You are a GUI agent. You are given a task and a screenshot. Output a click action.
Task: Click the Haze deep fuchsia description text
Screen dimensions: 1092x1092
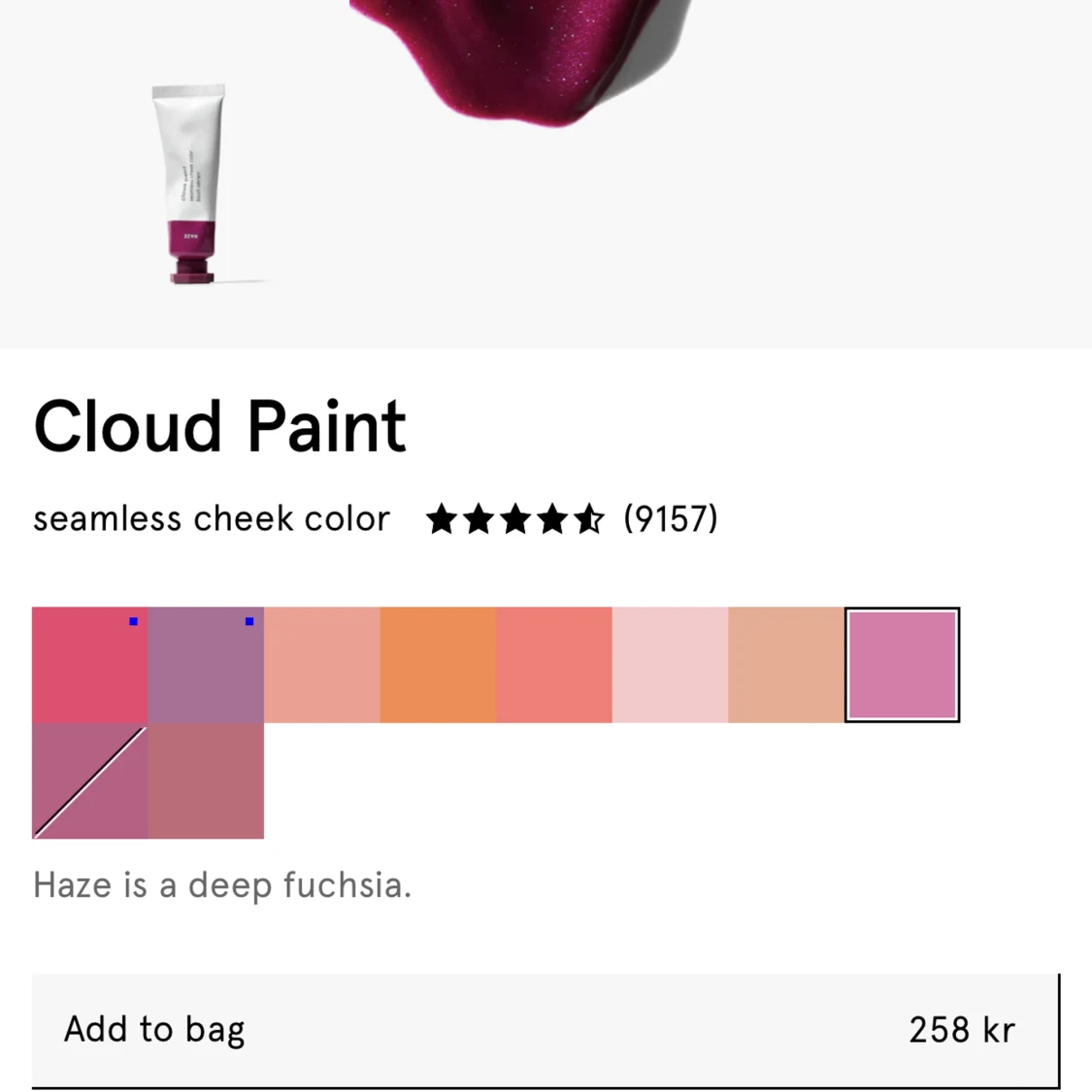click(x=222, y=884)
